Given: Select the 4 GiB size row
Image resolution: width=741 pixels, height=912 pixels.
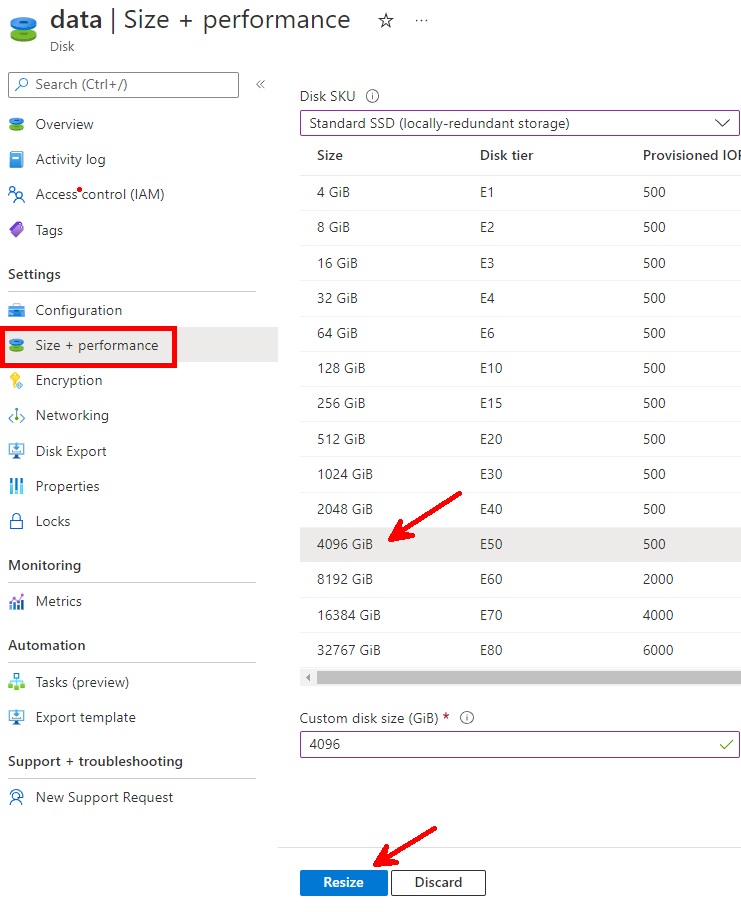Looking at the screenshot, I should [520, 193].
